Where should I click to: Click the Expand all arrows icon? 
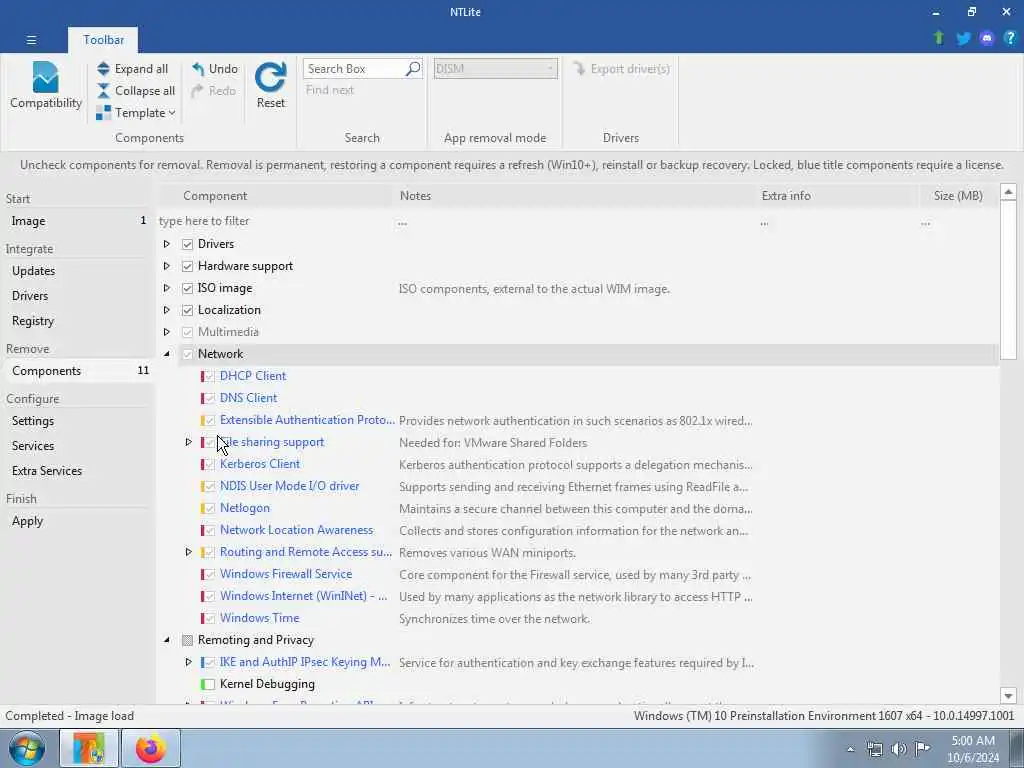[x=103, y=69]
